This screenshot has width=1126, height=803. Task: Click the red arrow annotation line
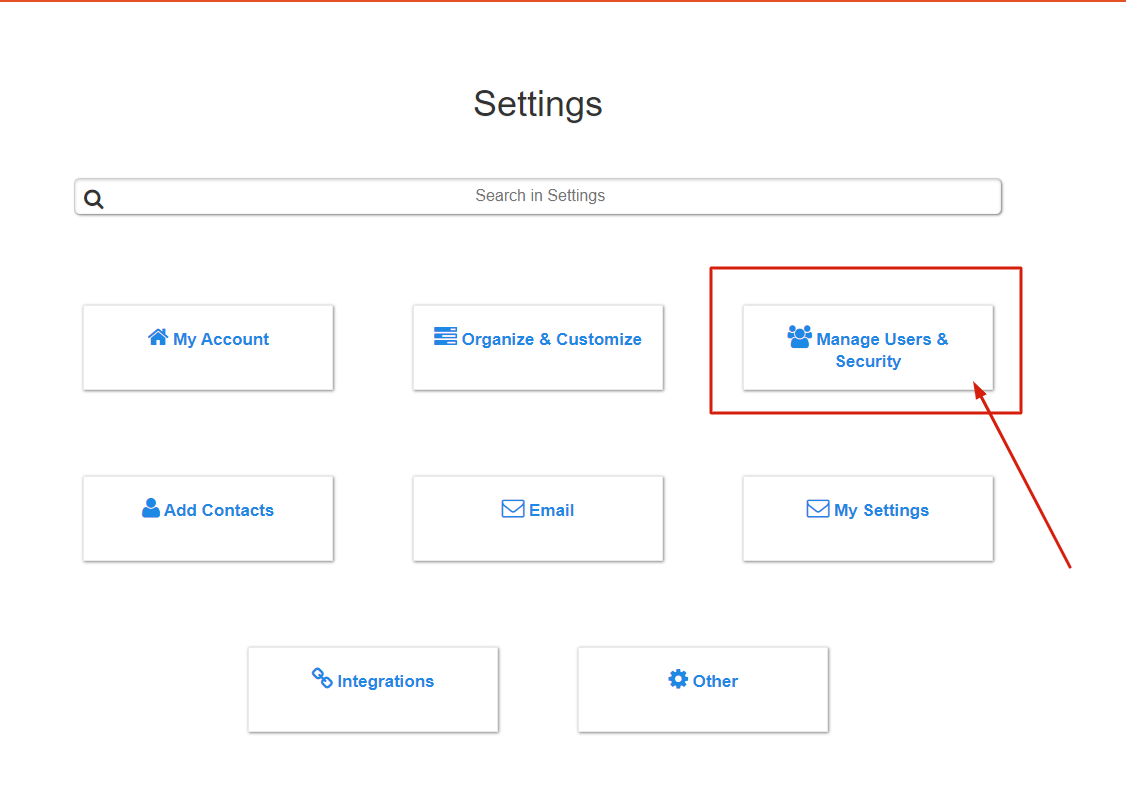(1025, 480)
